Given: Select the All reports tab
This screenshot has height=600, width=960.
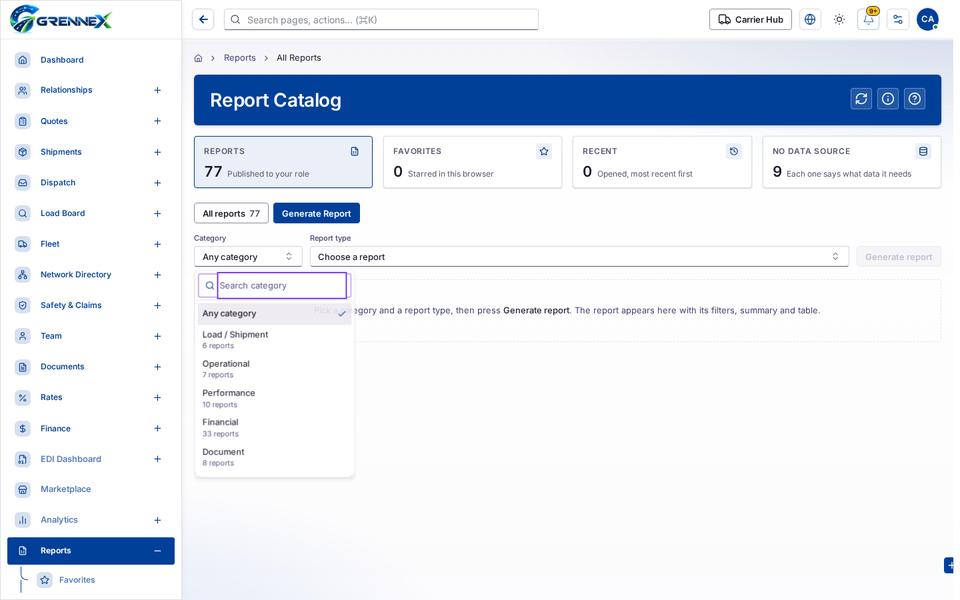Looking at the screenshot, I should [231, 213].
